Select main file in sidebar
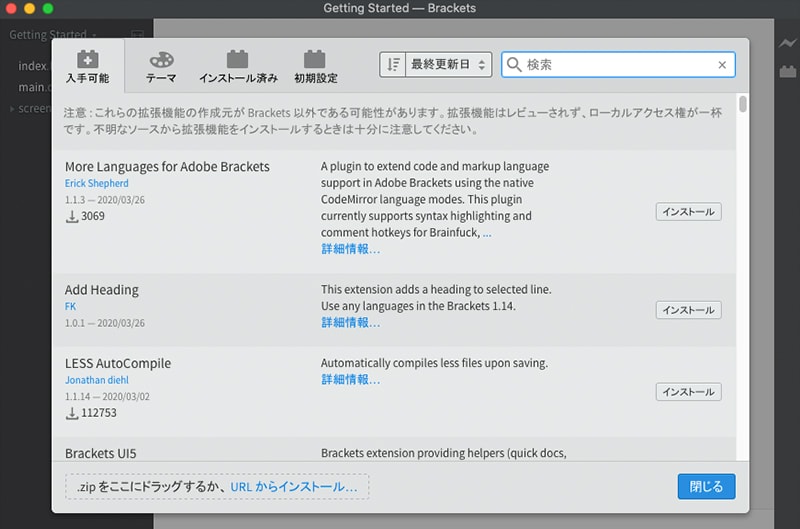The height and width of the screenshot is (529, 800). [x=34, y=87]
